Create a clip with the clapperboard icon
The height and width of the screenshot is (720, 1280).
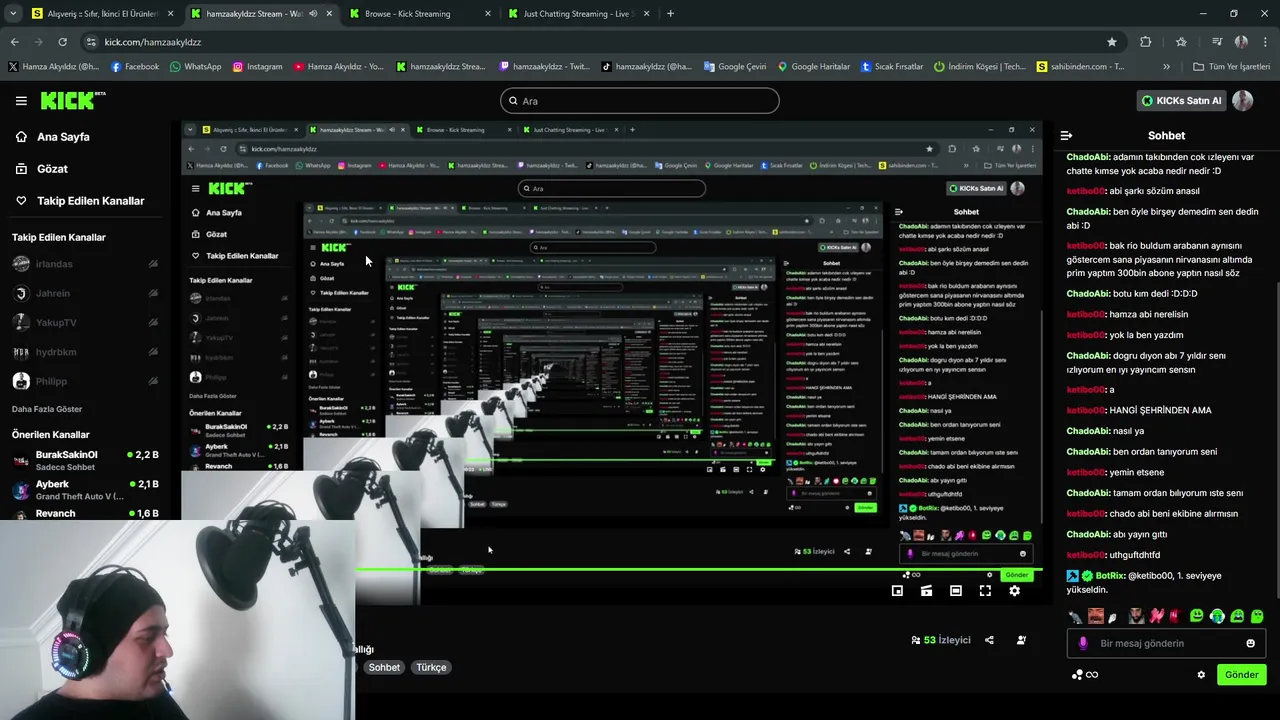pyautogui.click(x=926, y=591)
